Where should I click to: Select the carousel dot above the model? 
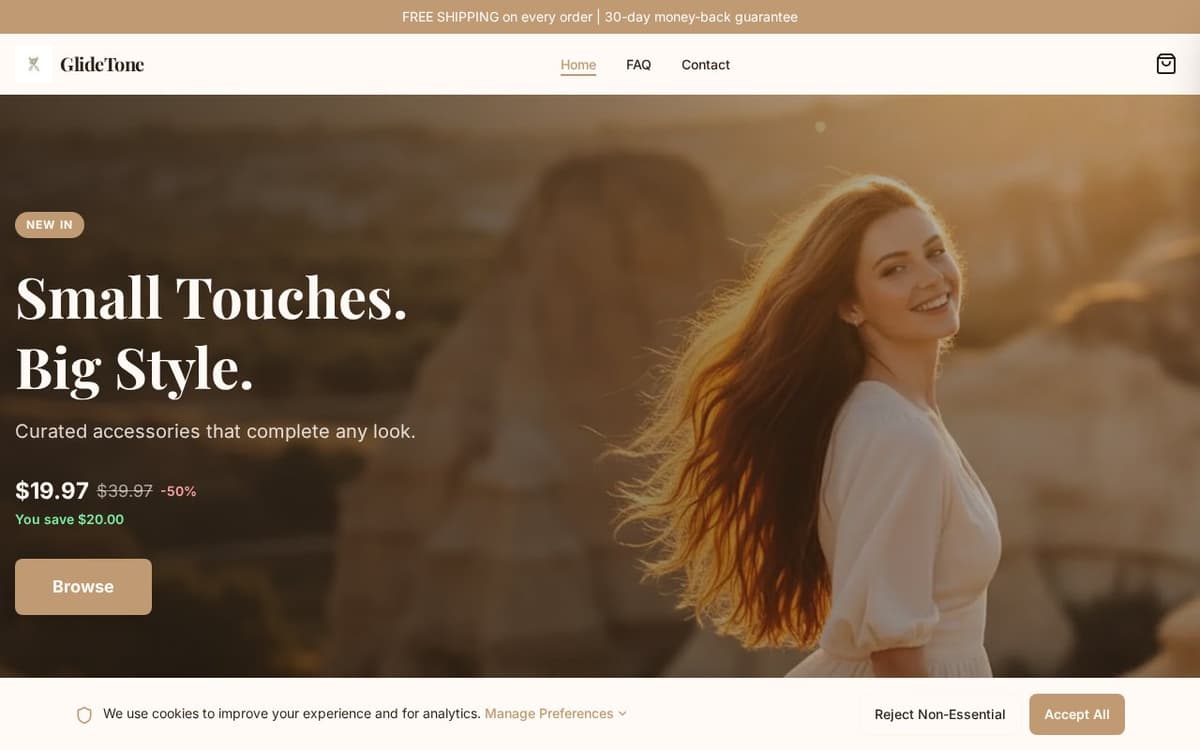(820, 127)
